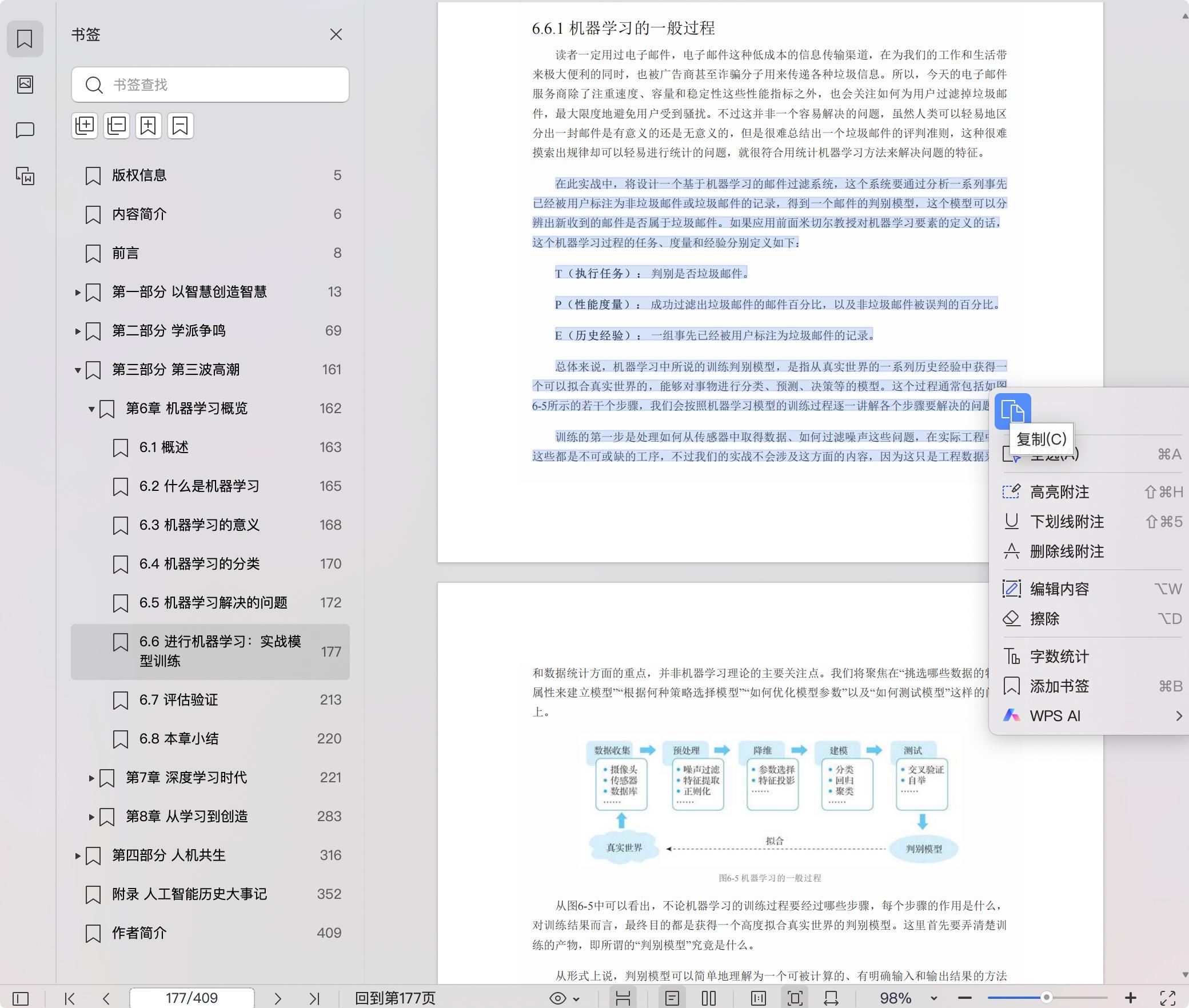This screenshot has height=1008, width=1189.
Task: Remove a bookmark with the remove-bookmark icon
Action: pyautogui.click(x=181, y=126)
